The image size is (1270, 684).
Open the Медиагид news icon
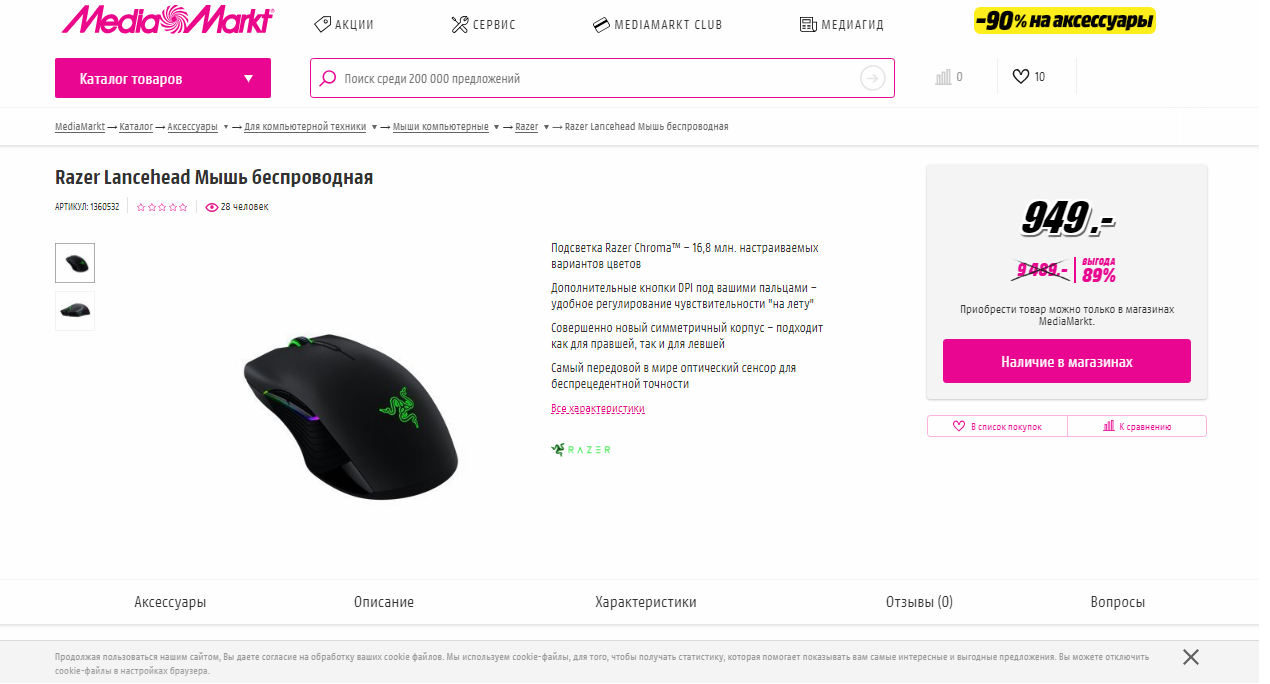coord(808,24)
